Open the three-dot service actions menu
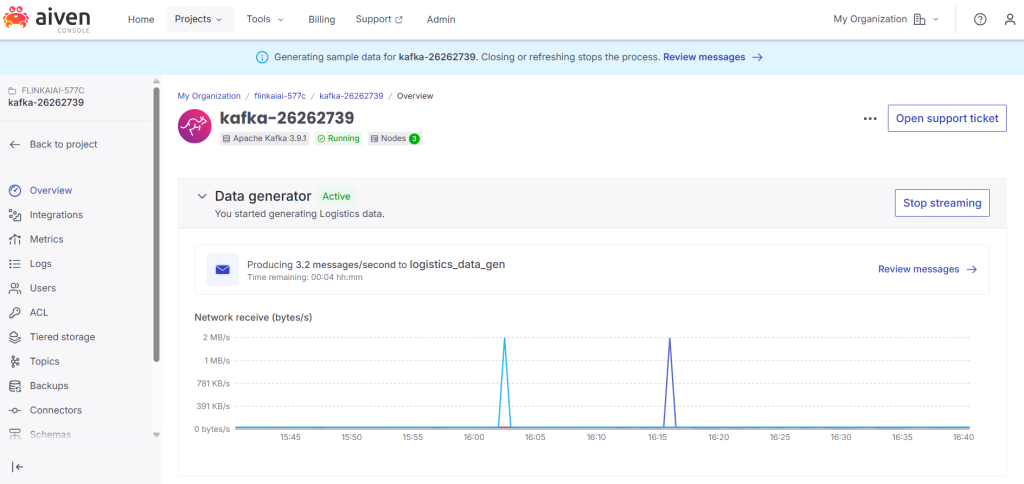 pos(870,118)
